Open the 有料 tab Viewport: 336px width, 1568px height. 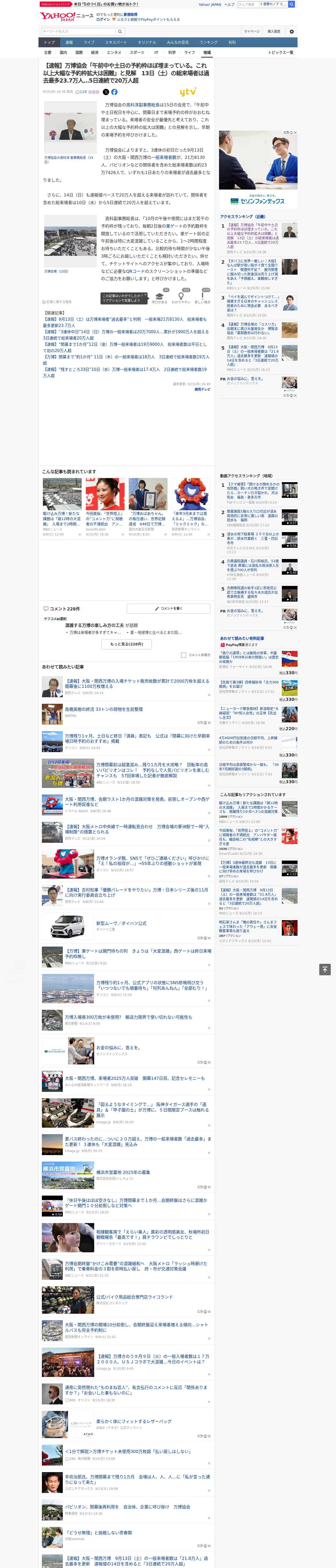(x=232, y=43)
